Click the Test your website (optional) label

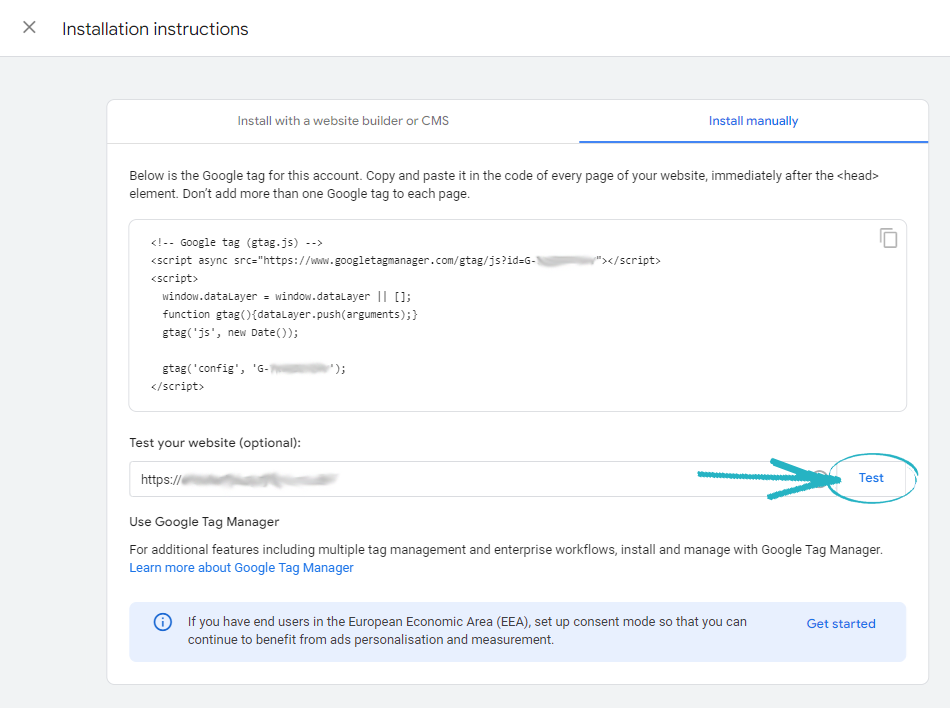click(215, 443)
